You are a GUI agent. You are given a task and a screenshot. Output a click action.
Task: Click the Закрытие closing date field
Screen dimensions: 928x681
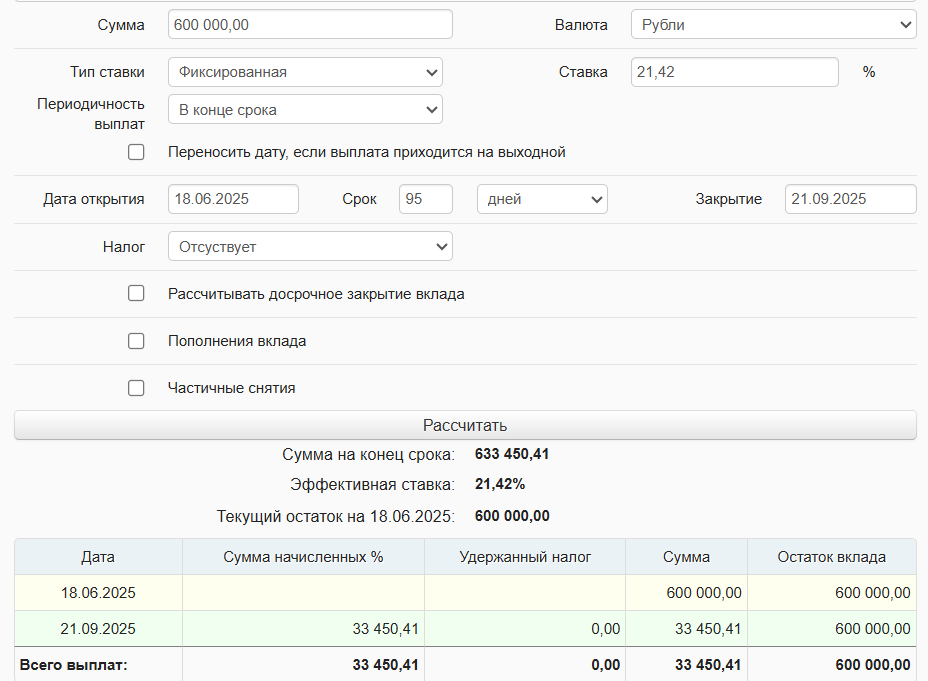pyautogui.click(x=850, y=199)
